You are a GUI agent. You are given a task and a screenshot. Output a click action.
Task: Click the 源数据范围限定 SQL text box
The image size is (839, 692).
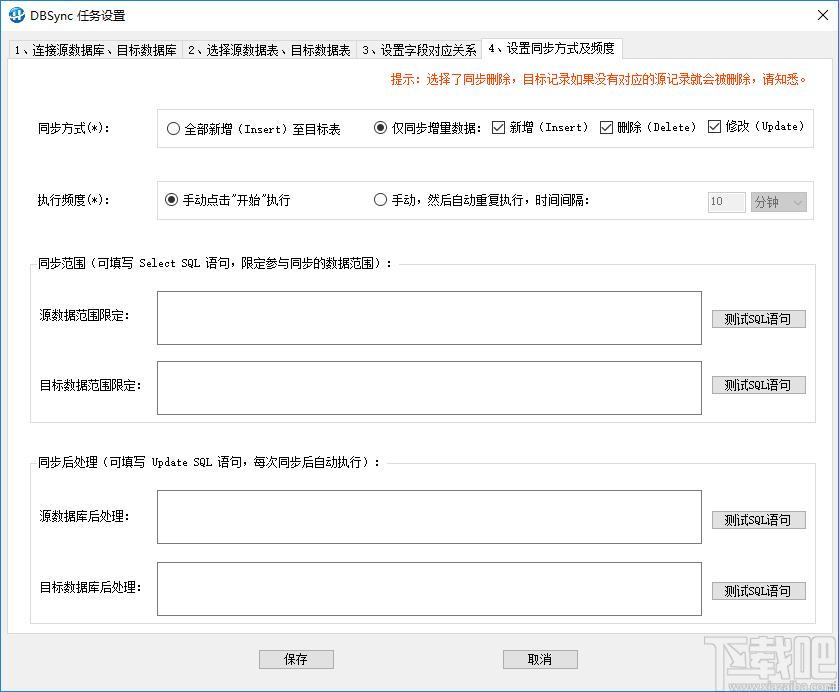(x=429, y=318)
